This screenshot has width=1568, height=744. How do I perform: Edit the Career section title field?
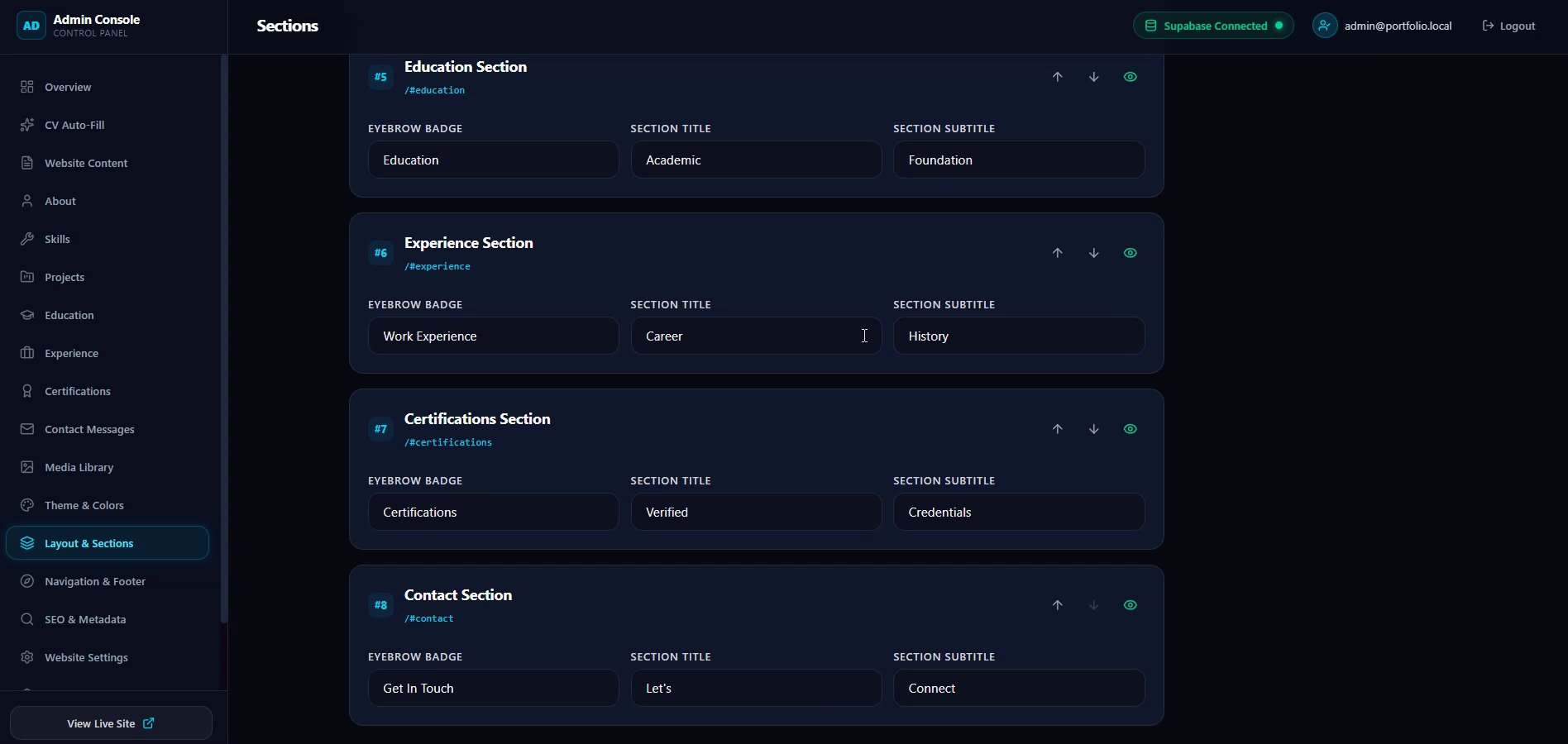[757, 336]
